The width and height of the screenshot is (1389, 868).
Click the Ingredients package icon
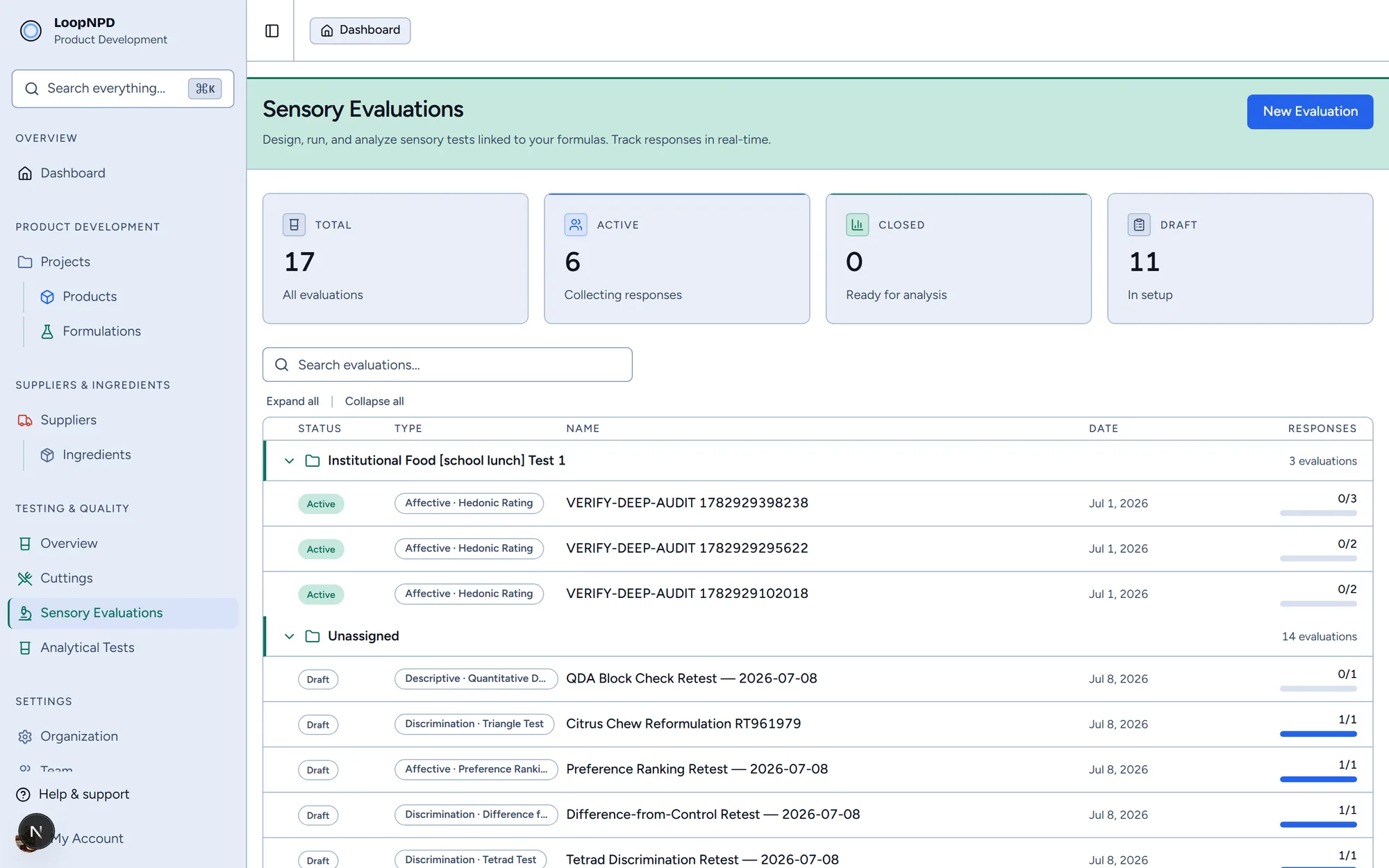pyautogui.click(x=47, y=455)
